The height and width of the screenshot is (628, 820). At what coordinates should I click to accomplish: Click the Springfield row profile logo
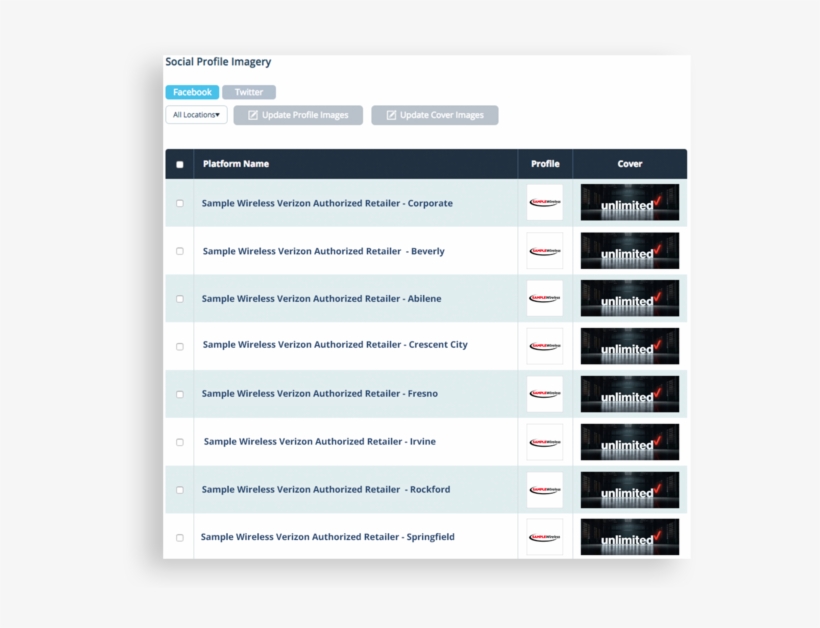pyautogui.click(x=545, y=537)
